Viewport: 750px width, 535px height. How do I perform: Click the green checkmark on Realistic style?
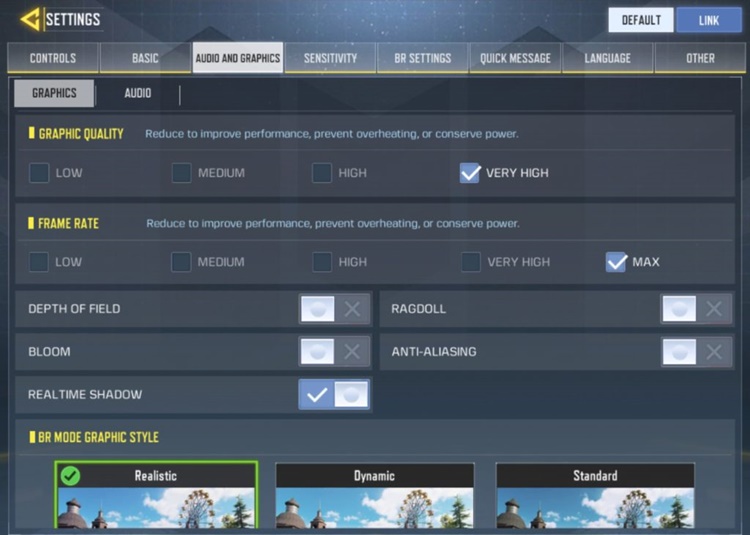70,476
